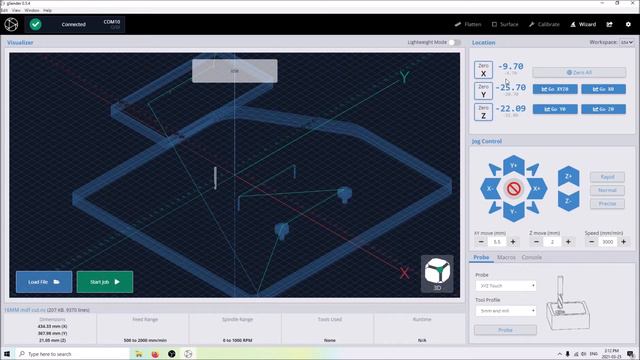Viewport: 640px width, 360px height.
Task: Open the Edit menu
Action: click(4, 10)
